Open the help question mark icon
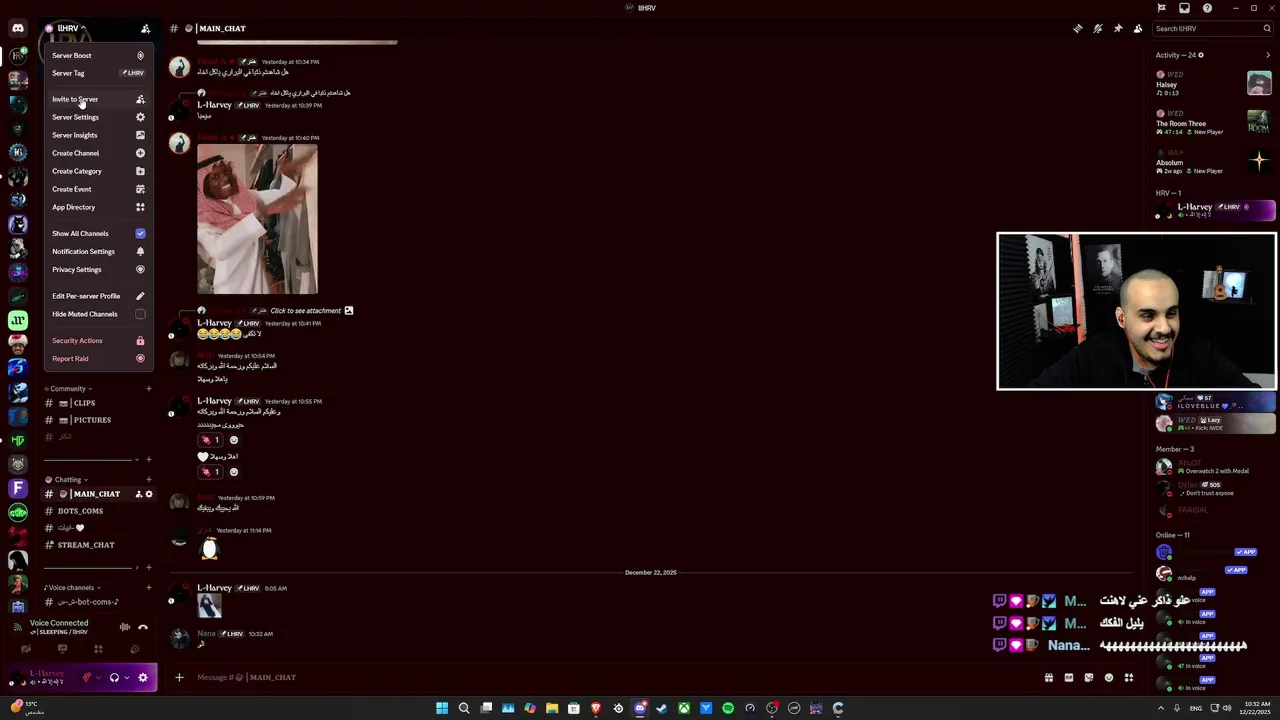Image resolution: width=1280 pixels, height=720 pixels. (1207, 8)
